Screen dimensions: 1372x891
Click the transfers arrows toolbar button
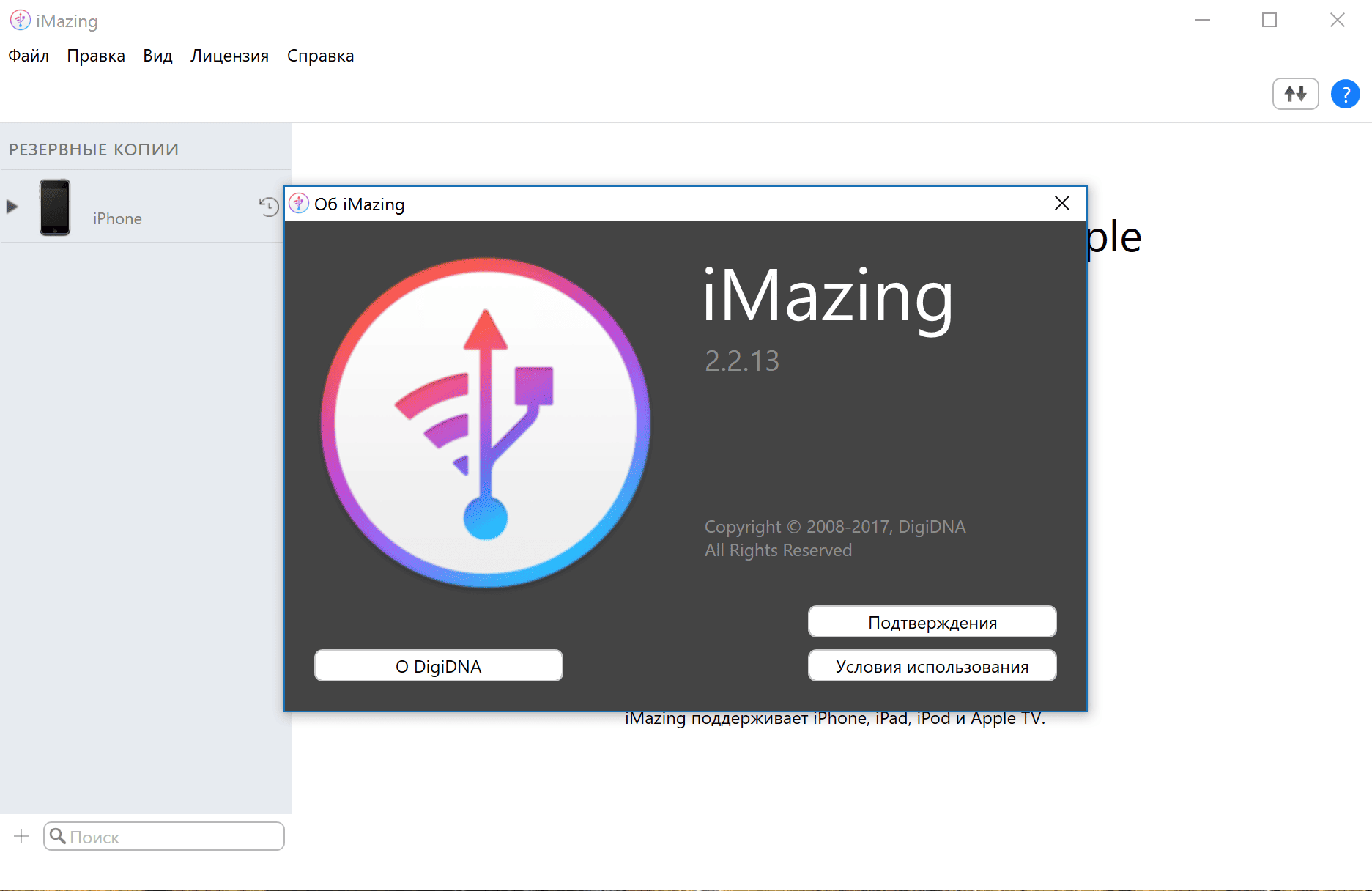coord(1295,94)
